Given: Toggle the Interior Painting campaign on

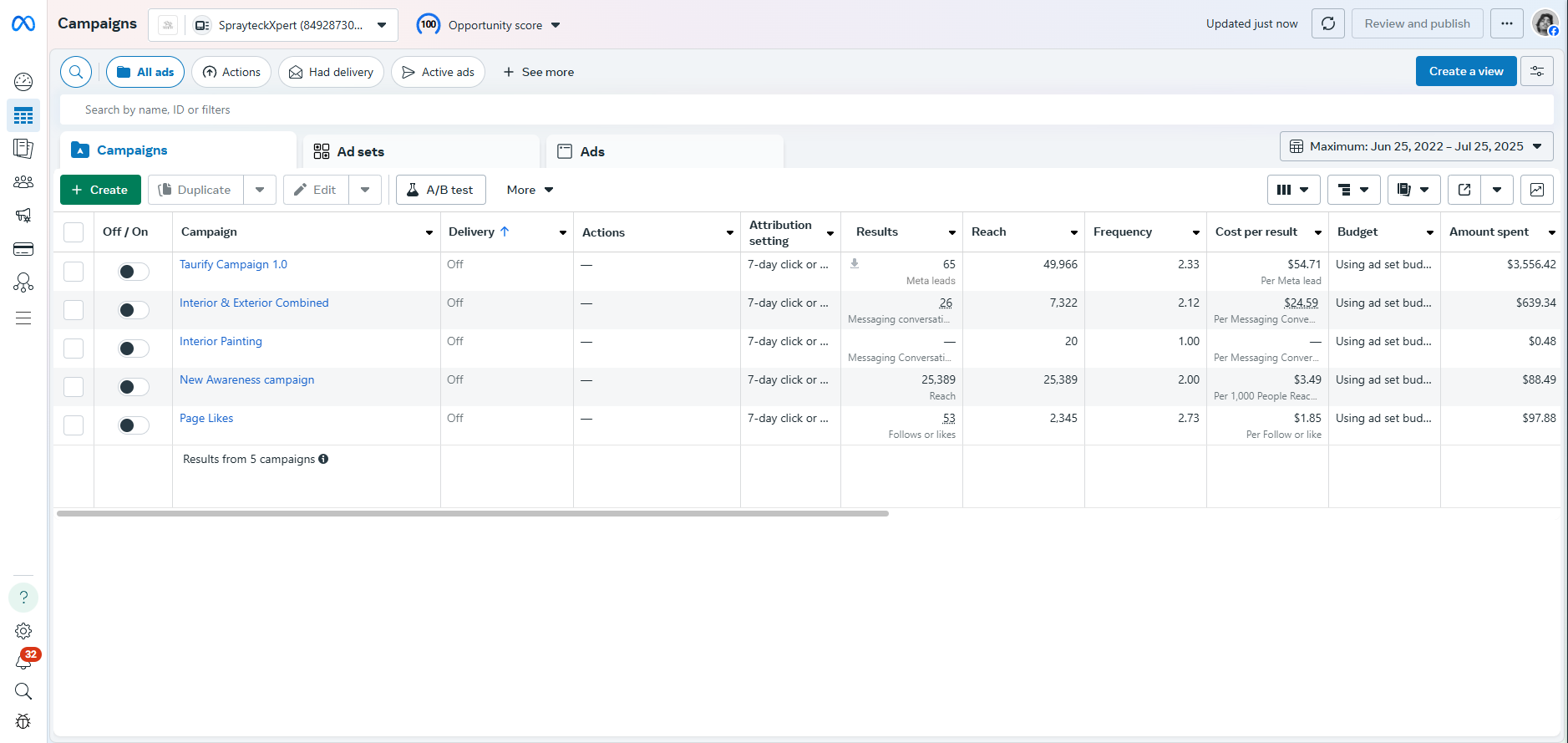Looking at the screenshot, I should tap(133, 349).
